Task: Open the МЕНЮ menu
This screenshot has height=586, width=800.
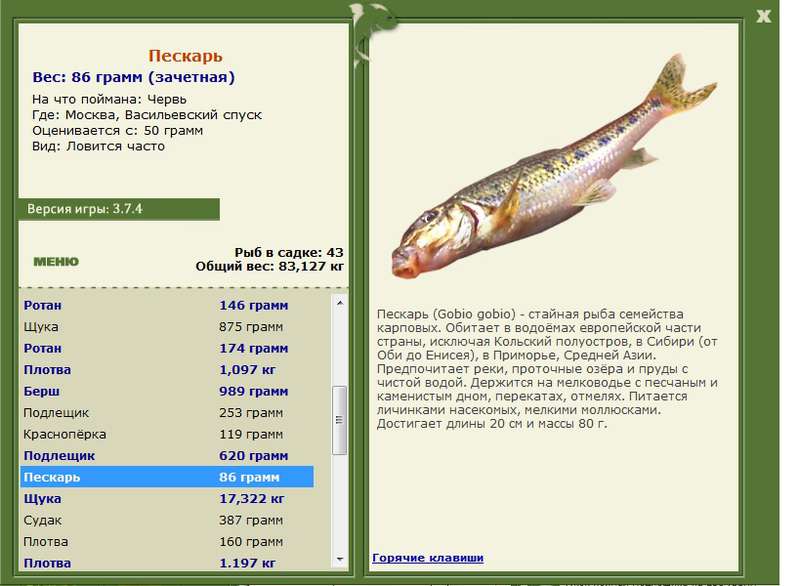Action: [x=56, y=262]
